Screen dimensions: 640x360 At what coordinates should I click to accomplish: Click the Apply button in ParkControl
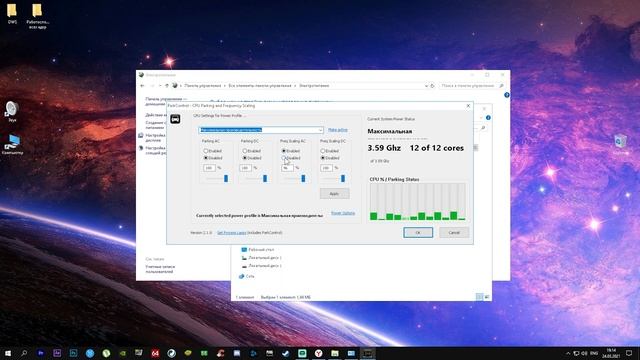[334, 193]
